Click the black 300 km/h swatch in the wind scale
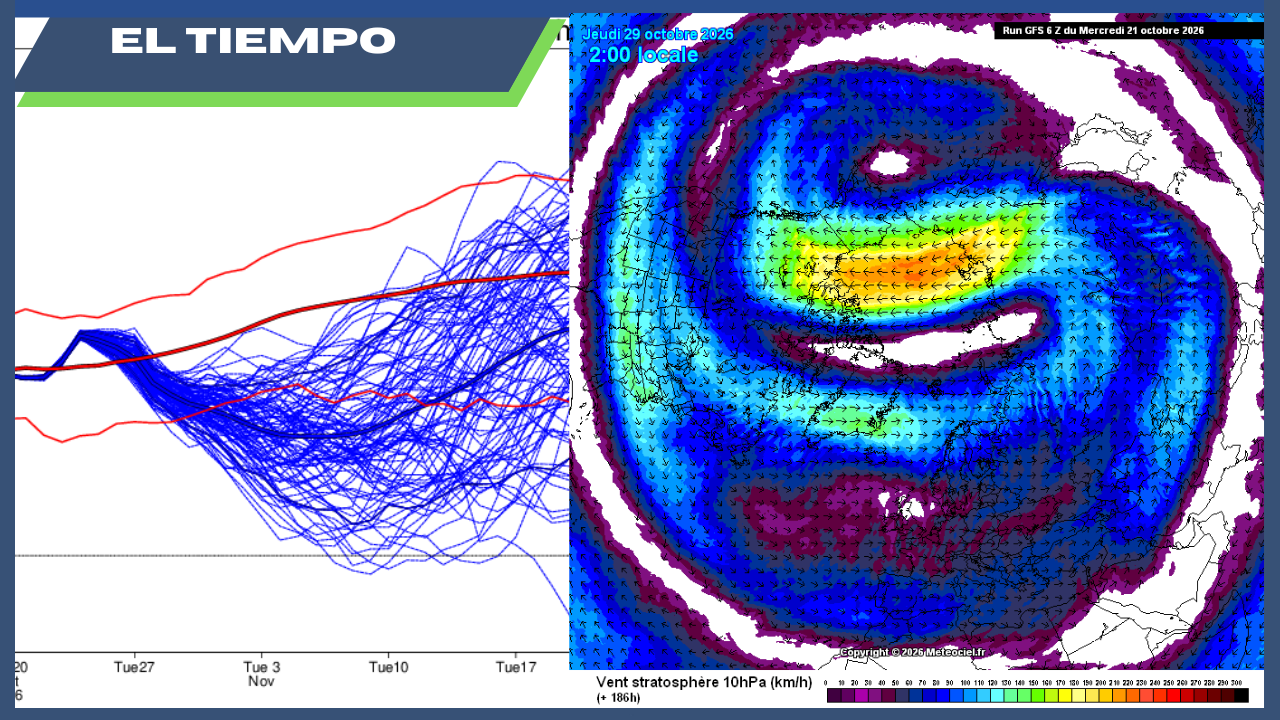Viewport: 1280px width, 720px height. 1241,695
